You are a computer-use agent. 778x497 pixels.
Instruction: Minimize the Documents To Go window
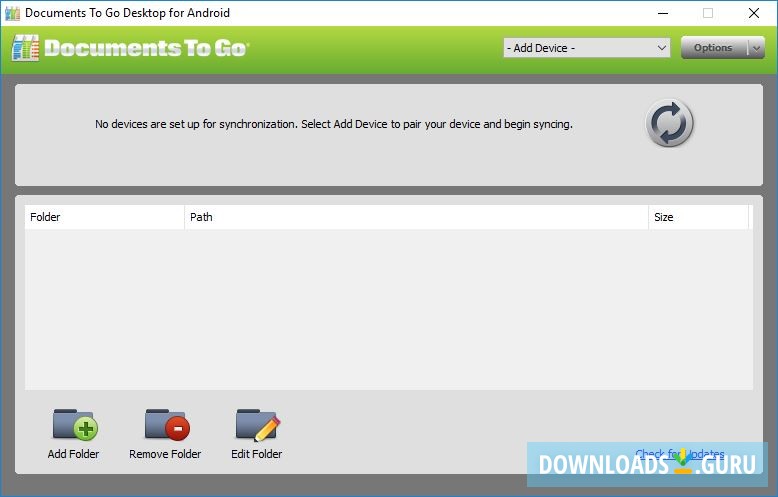click(x=662, y=13)
